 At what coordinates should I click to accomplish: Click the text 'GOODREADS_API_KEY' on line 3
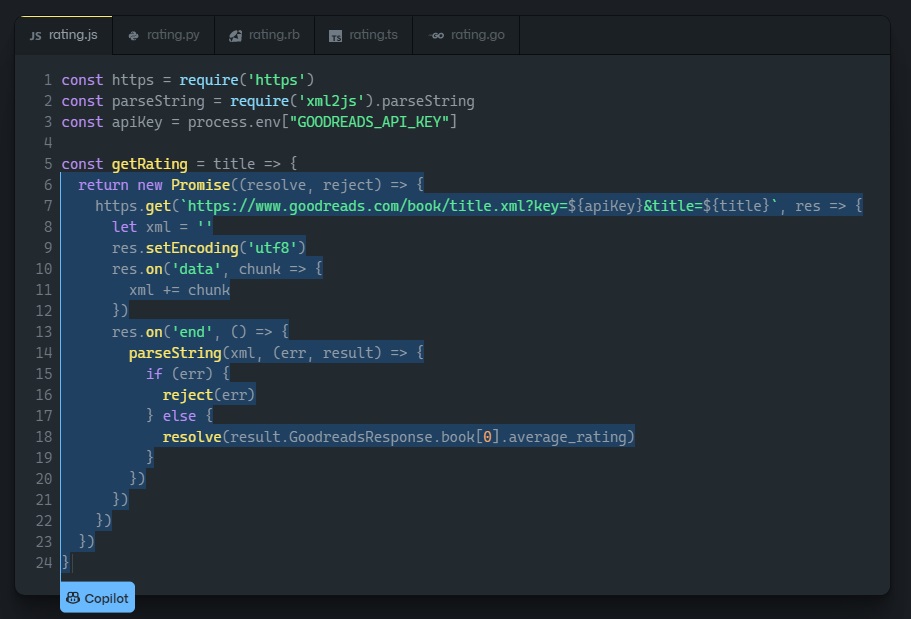[369, 122]
